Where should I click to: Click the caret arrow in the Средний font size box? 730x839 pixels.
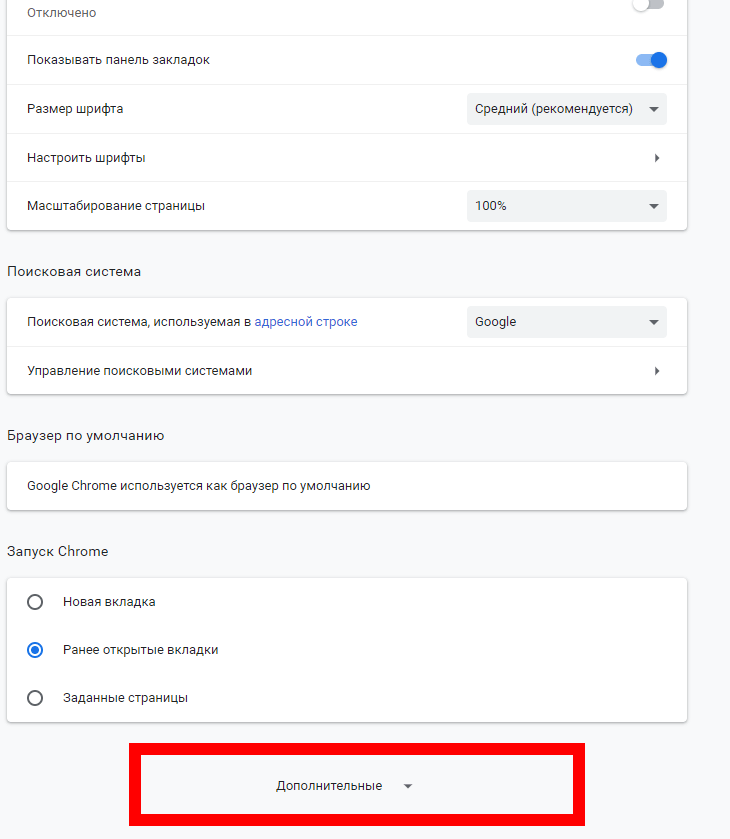pos(654,109)
